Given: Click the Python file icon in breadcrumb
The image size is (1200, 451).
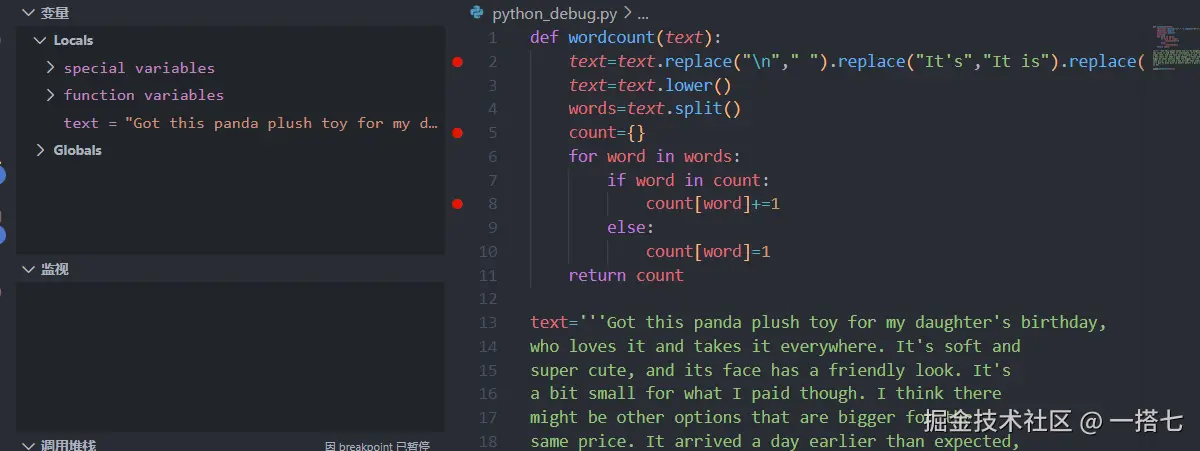Looking at the screenshot, I should (476, 13).
